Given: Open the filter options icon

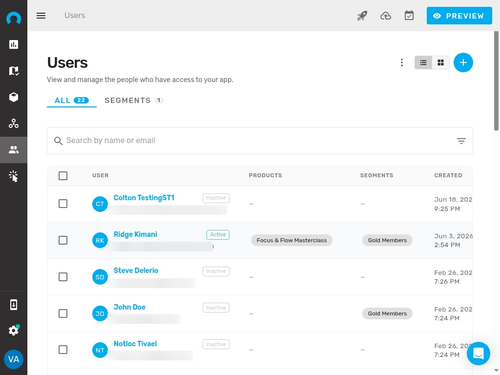Looking at the screenshot, I should [461, 141].
